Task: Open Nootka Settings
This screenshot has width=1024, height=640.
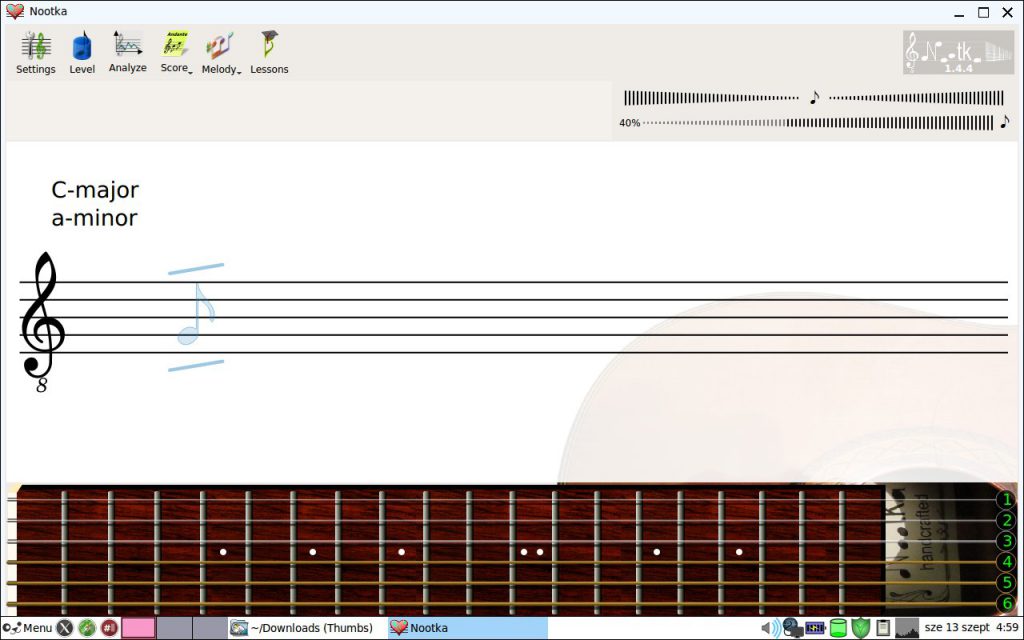Action: tap(35, 53)
